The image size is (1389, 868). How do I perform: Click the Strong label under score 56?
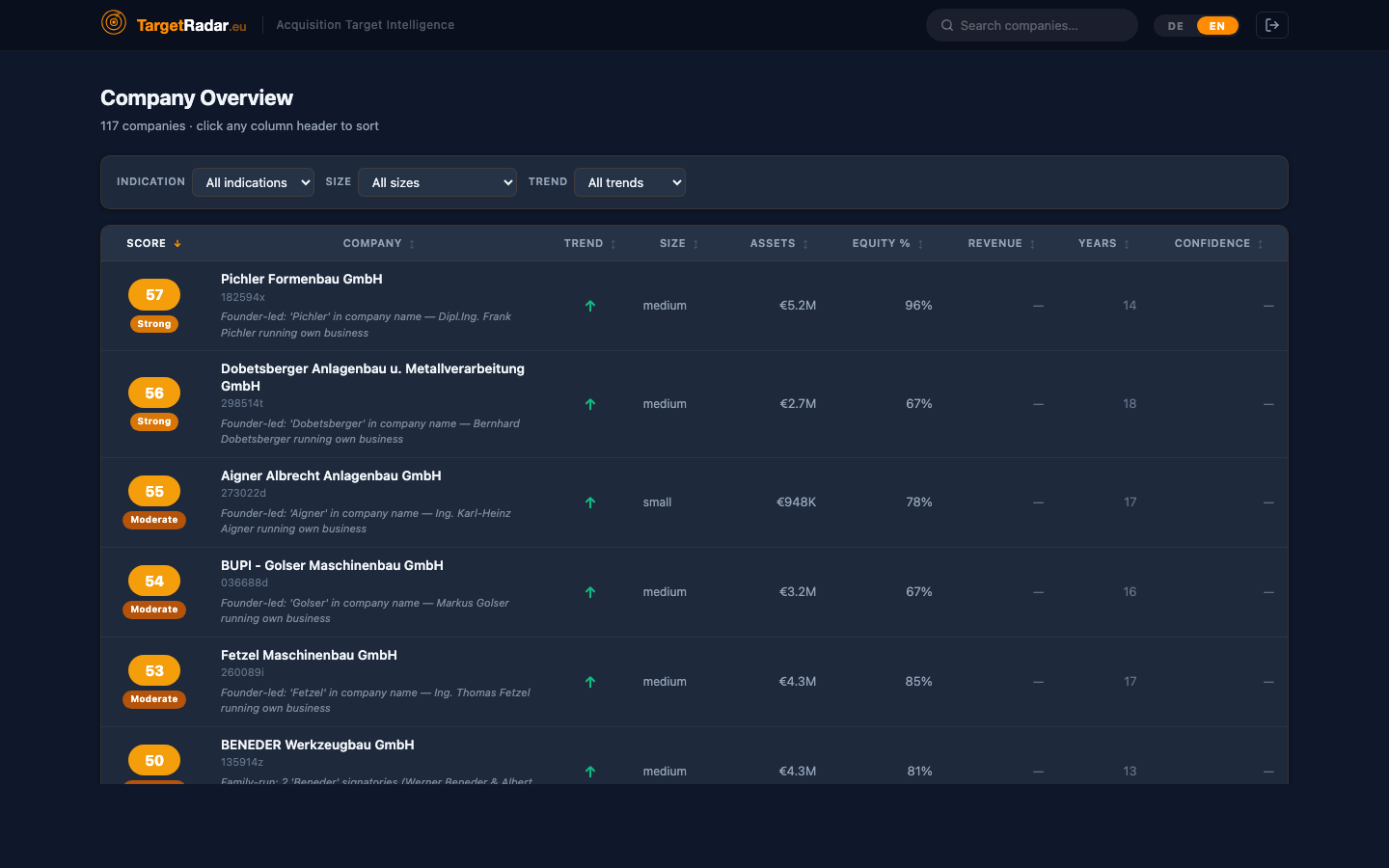(154, 421)
